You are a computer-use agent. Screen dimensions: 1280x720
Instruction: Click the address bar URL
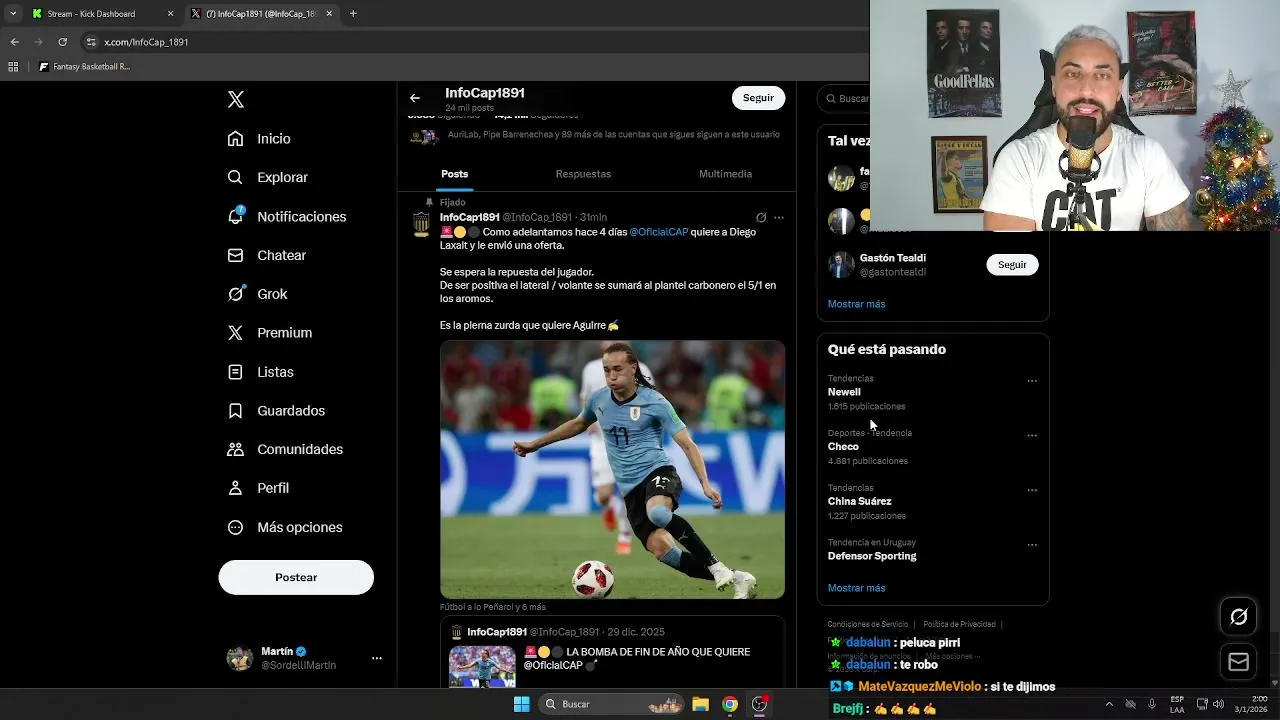146,42
